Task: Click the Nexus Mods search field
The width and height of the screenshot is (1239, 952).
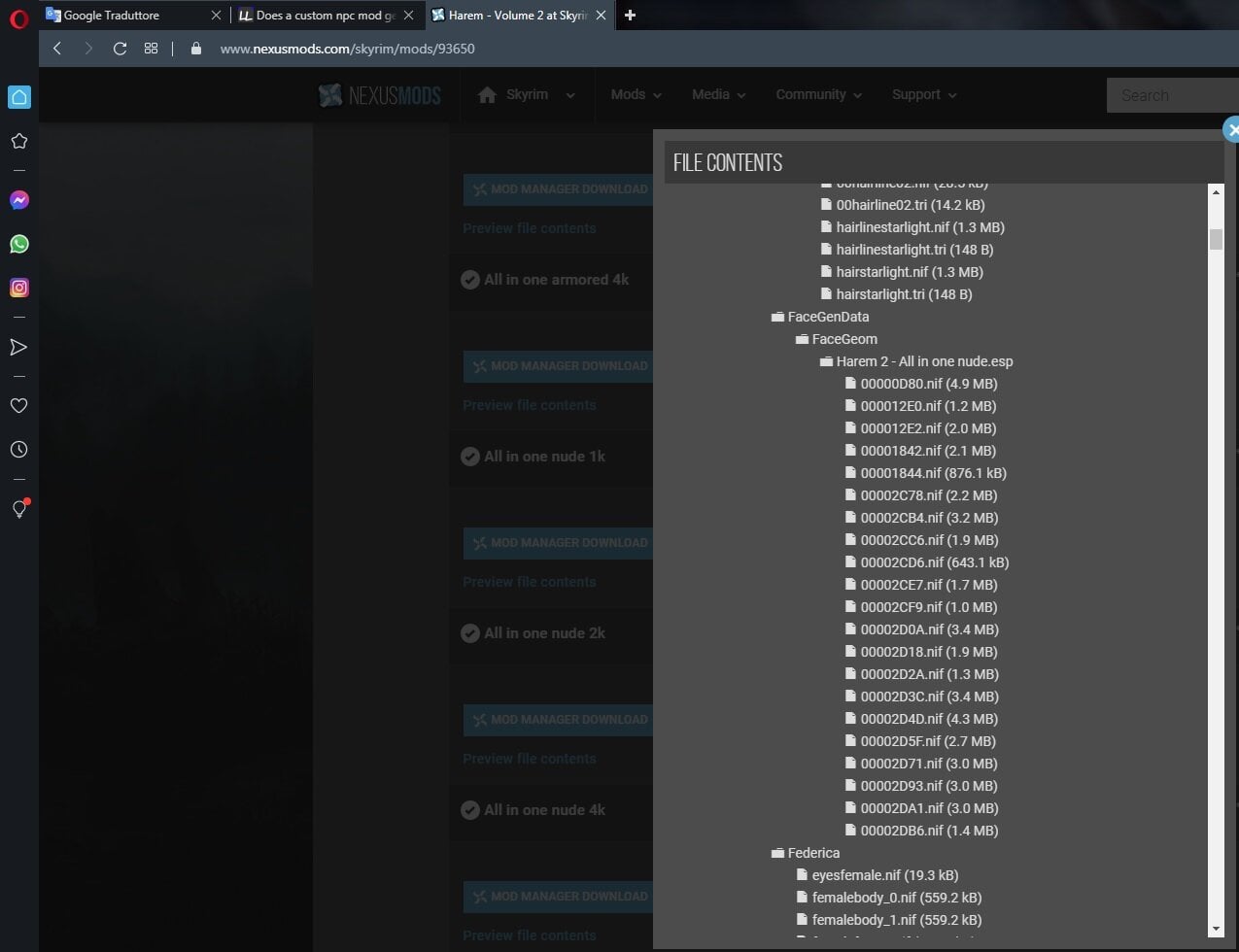Action: point(1173,95)
